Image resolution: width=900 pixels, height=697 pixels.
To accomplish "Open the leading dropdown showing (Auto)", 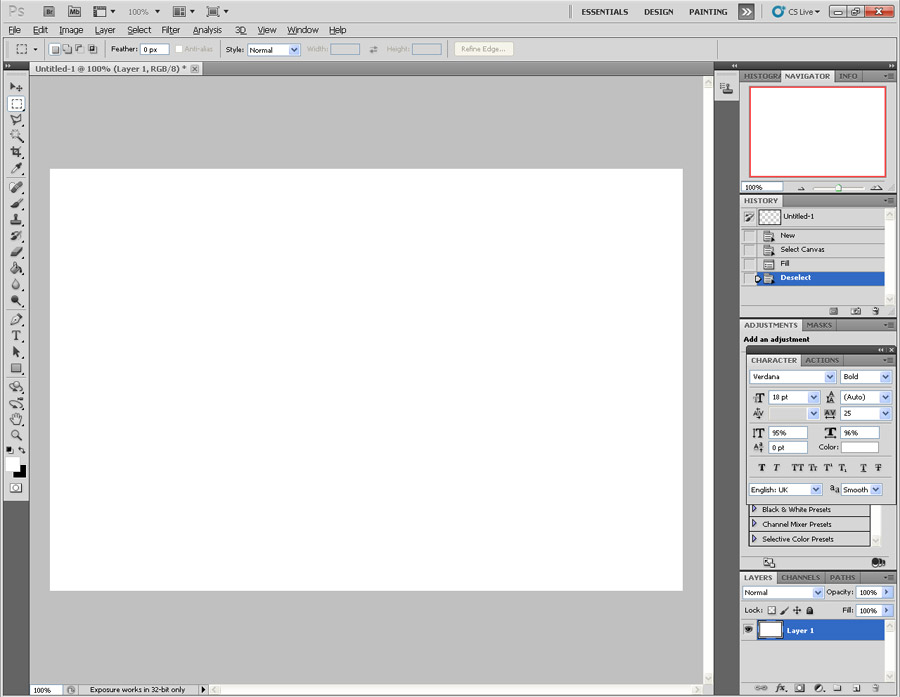I will pyautogui.click(x=886, y=397).
